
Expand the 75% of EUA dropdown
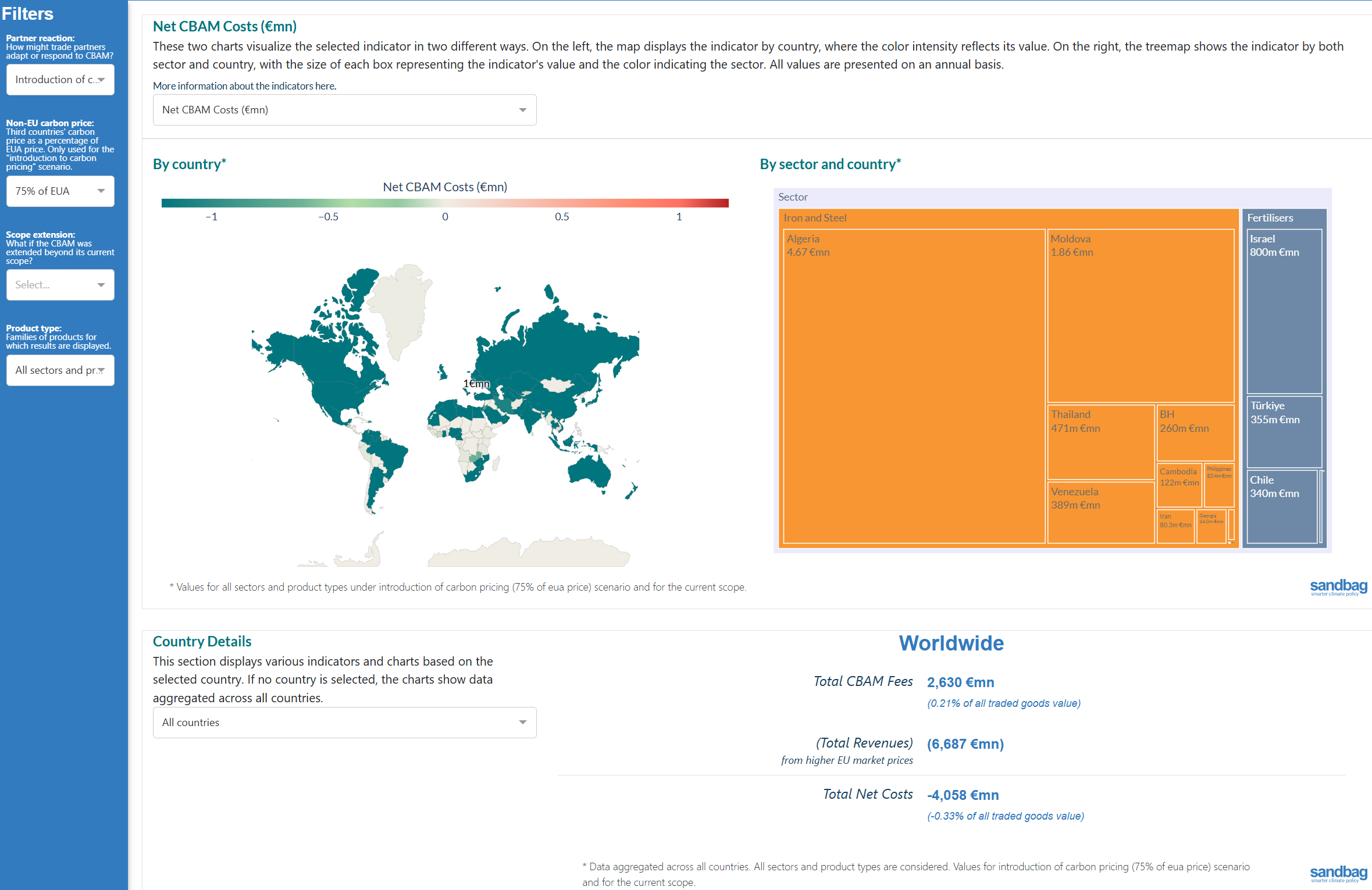coord(60,191)
